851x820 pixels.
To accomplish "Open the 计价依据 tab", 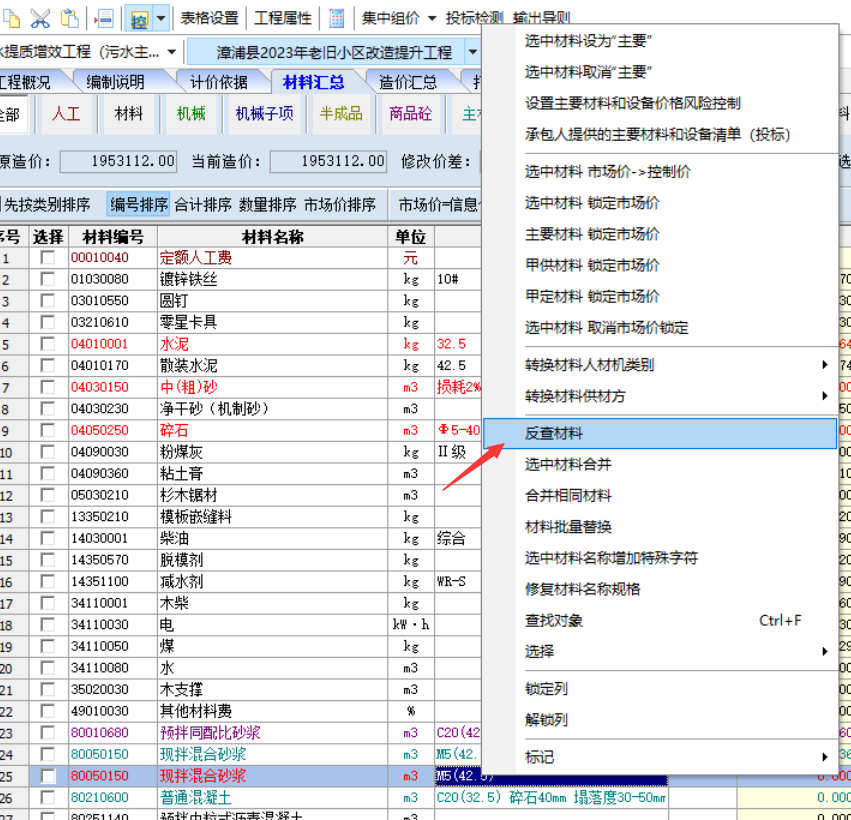I will click(x=219, y=82).
